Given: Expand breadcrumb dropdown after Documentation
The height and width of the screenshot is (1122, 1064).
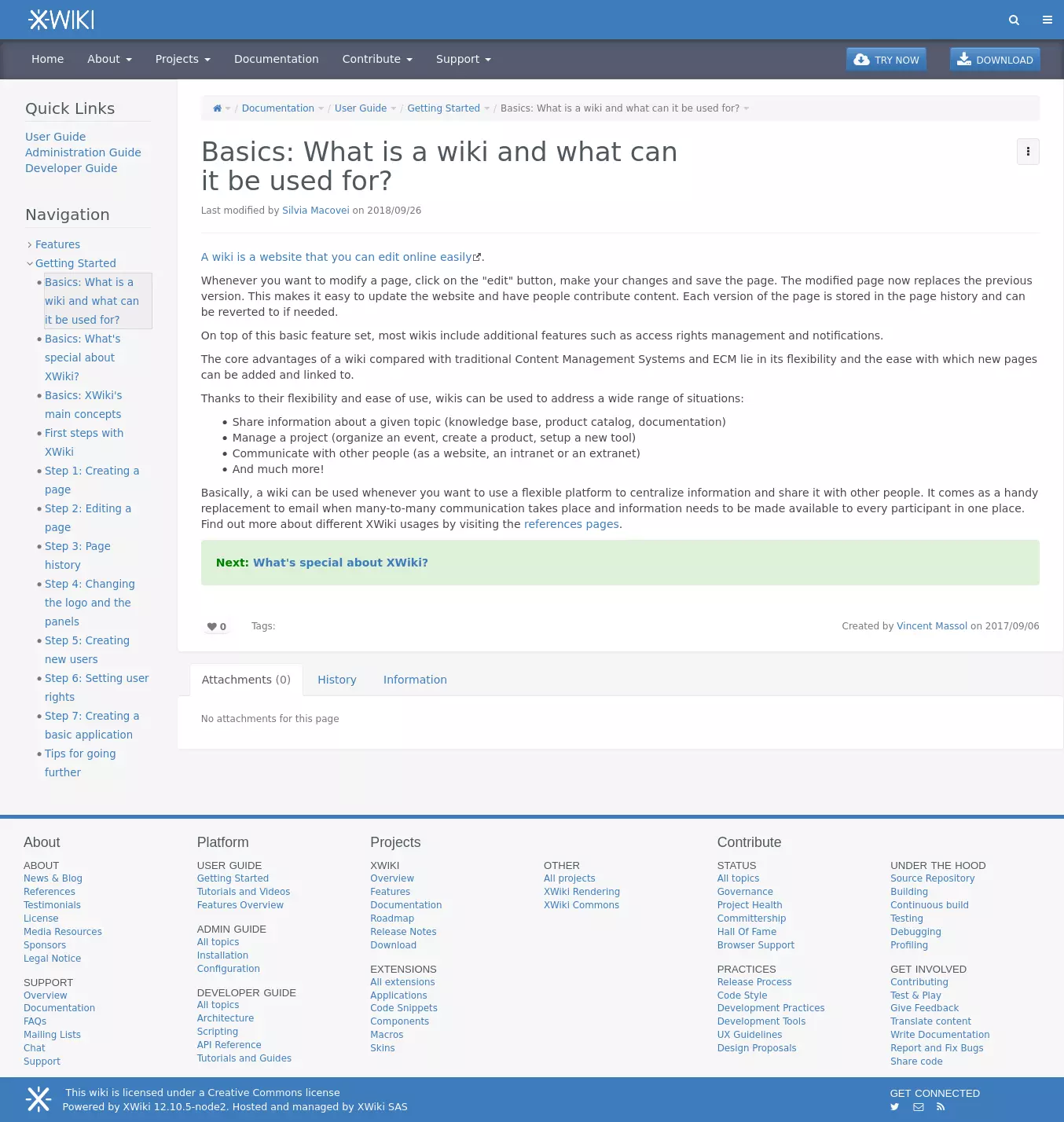Looking at the screenshot, I should pyautogui.click(x=321, y=108).
